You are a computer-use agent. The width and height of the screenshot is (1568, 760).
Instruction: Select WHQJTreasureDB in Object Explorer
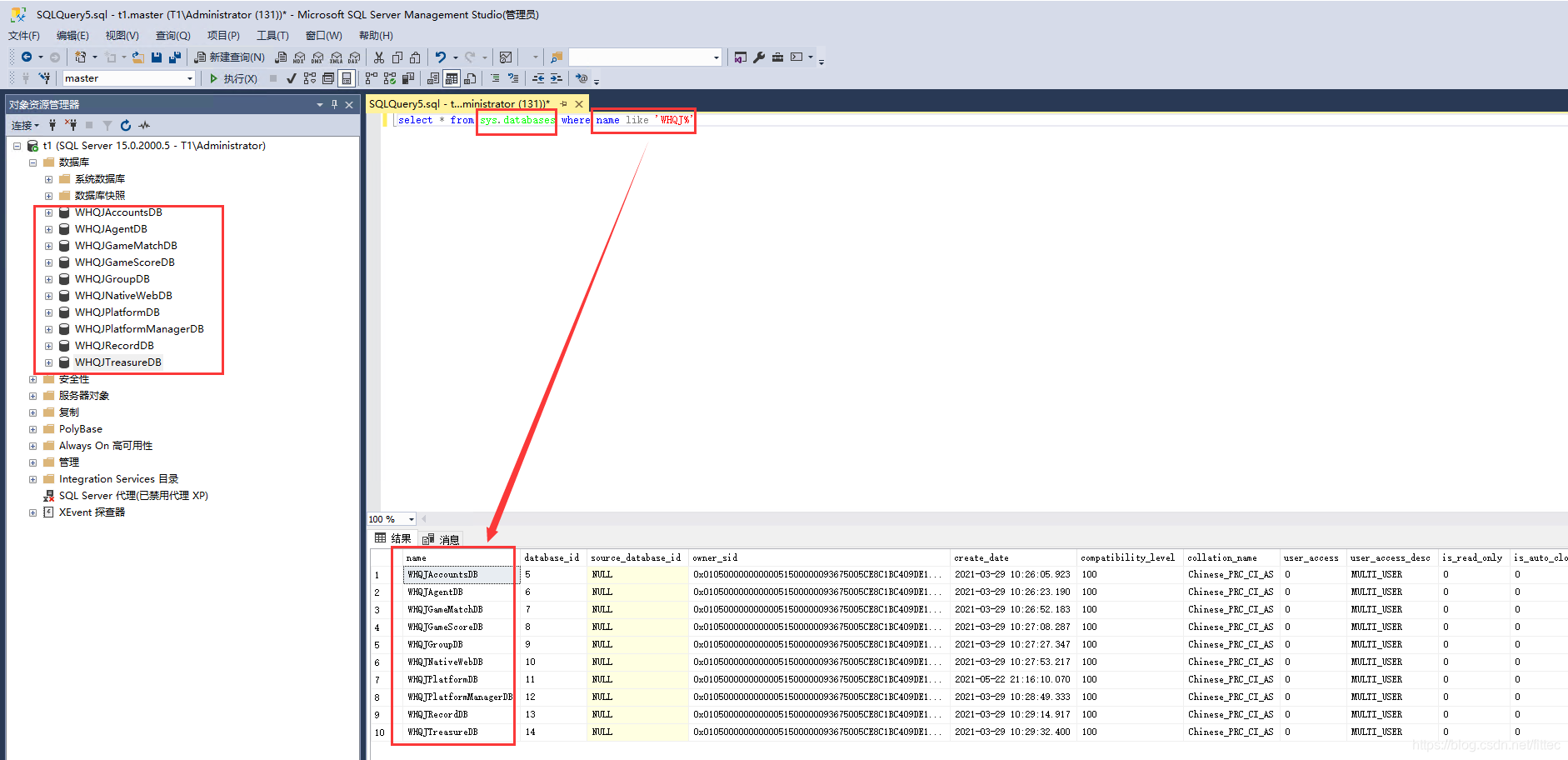118,362
